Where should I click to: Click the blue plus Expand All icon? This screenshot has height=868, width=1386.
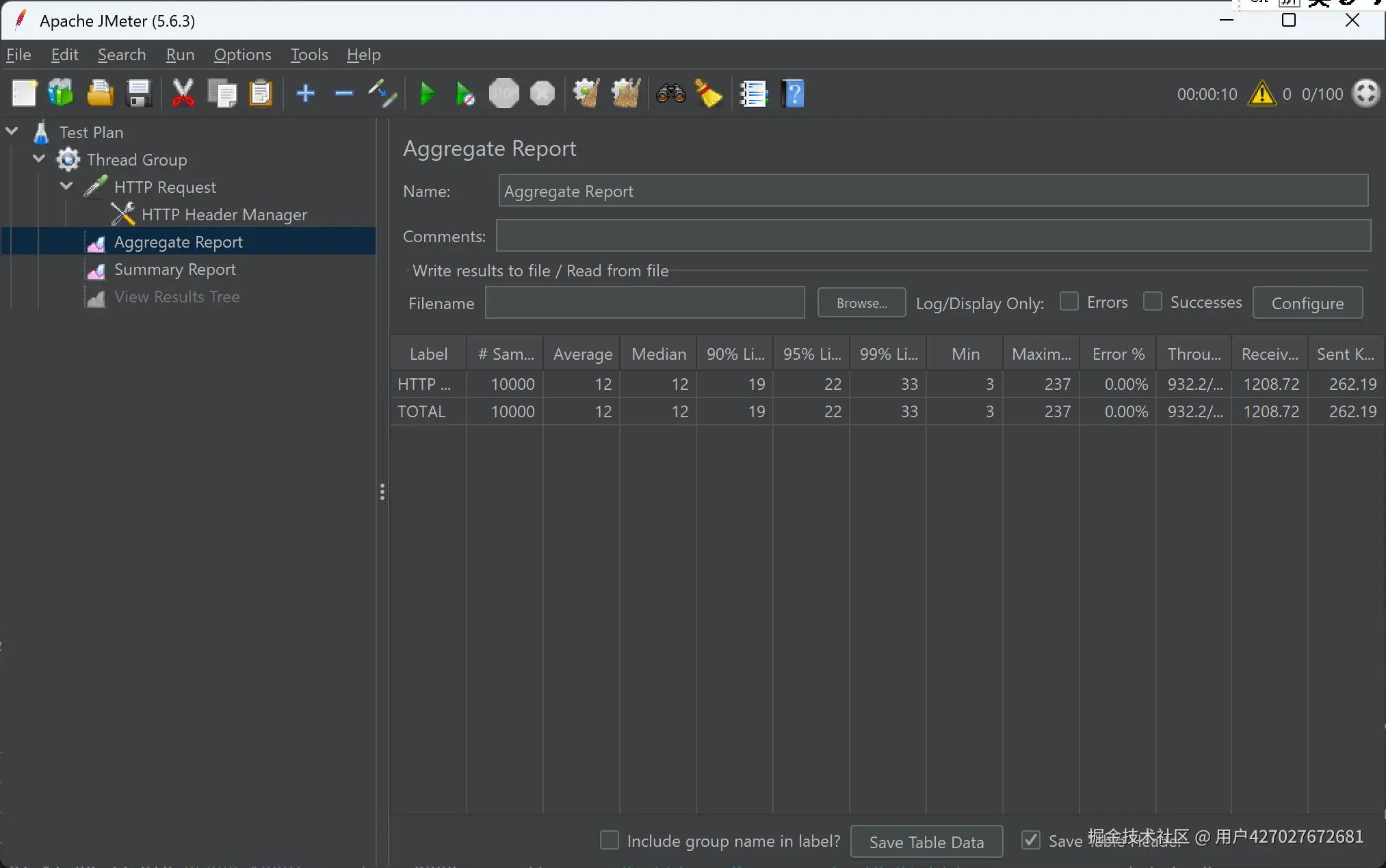[306, 93]
